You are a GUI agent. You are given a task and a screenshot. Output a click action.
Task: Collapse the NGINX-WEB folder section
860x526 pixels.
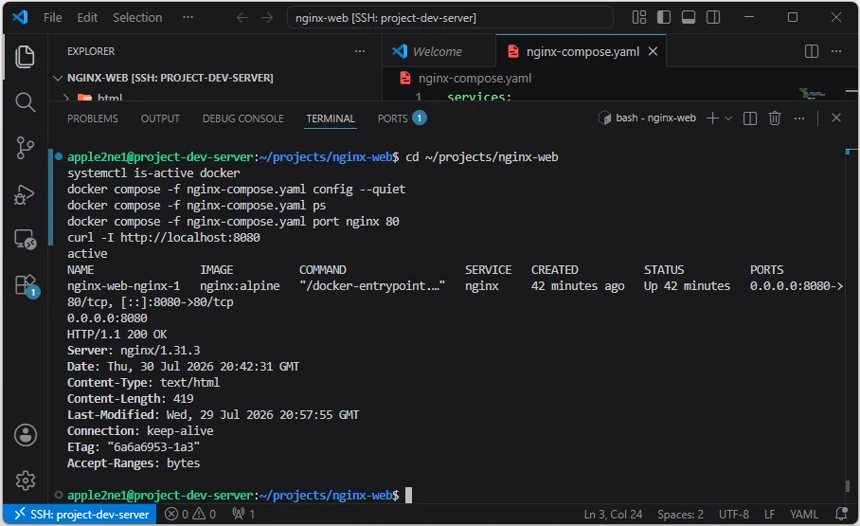(x=58, y=78)
